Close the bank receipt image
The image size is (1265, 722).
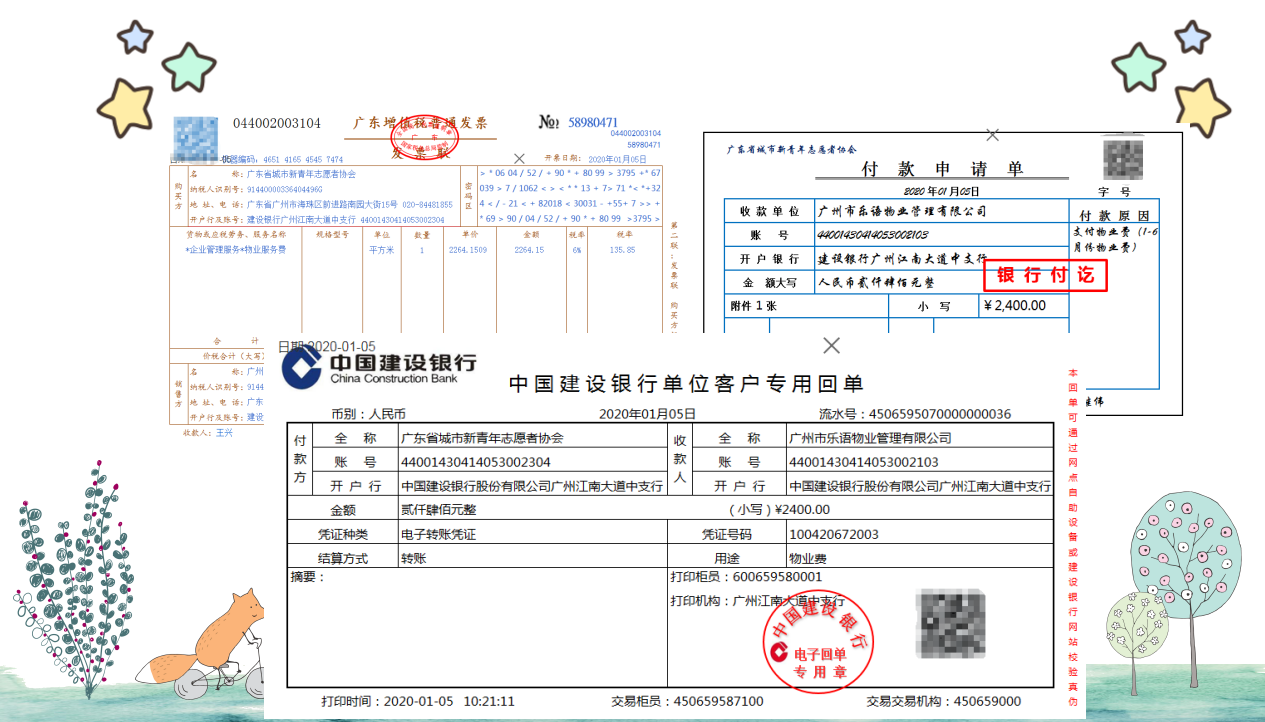click(x=831, y=345)
